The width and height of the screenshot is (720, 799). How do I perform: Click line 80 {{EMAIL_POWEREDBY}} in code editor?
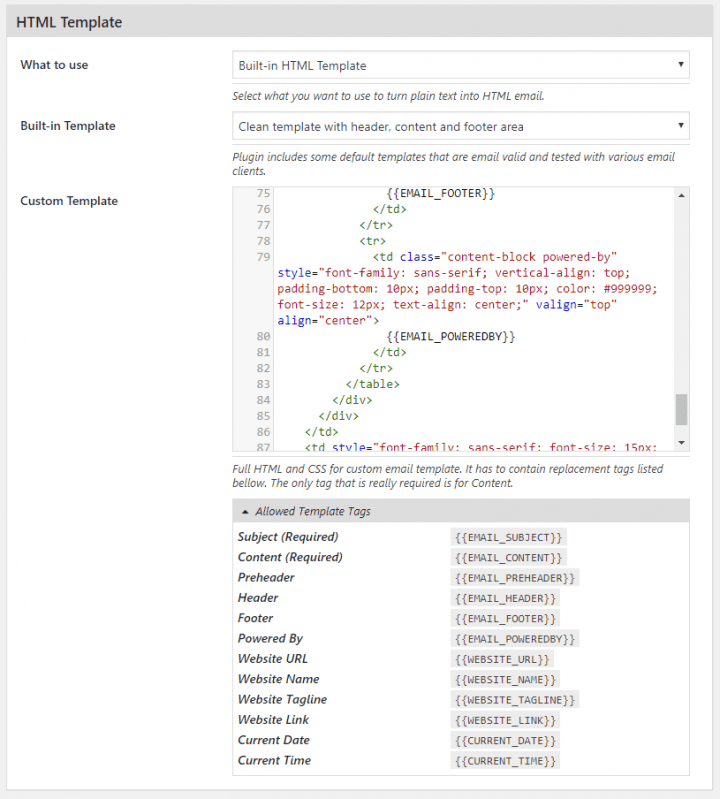pyautogui.click(x=450, y=336)
